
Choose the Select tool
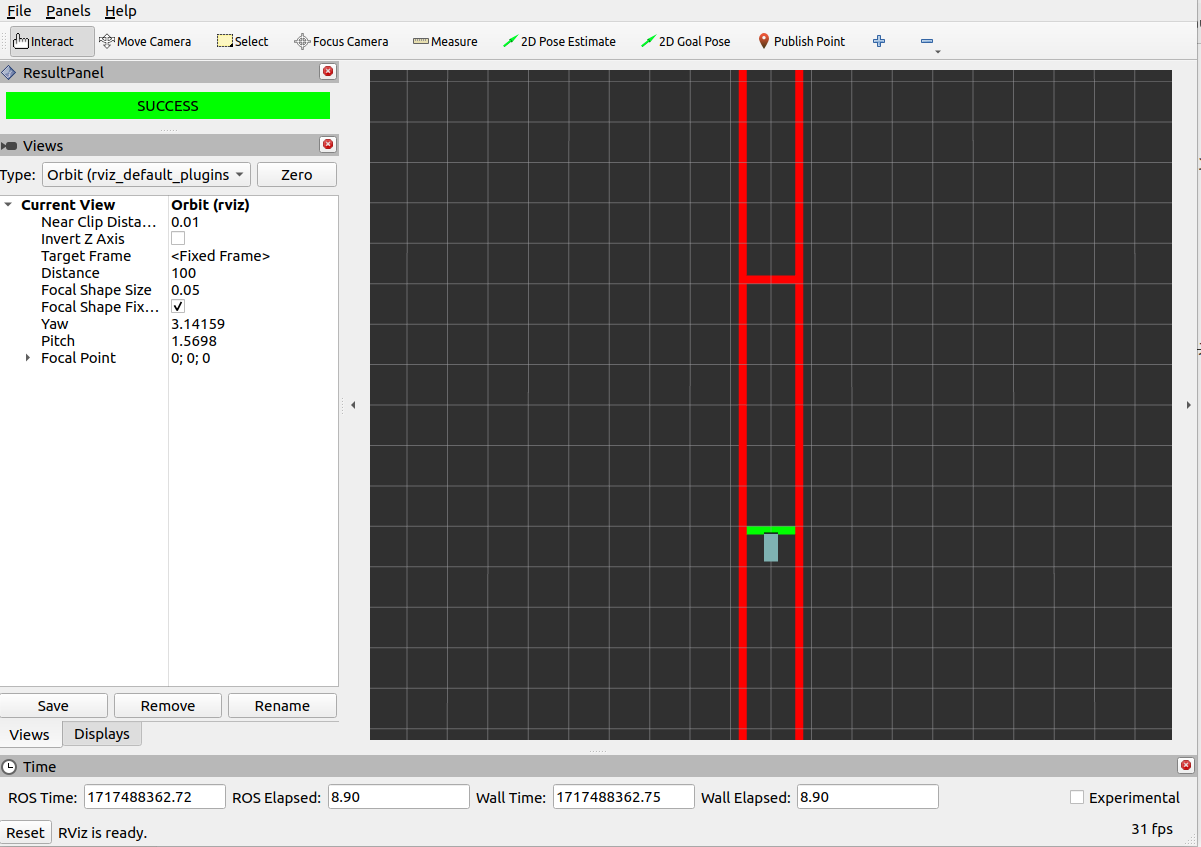click(x=242, y=41)
